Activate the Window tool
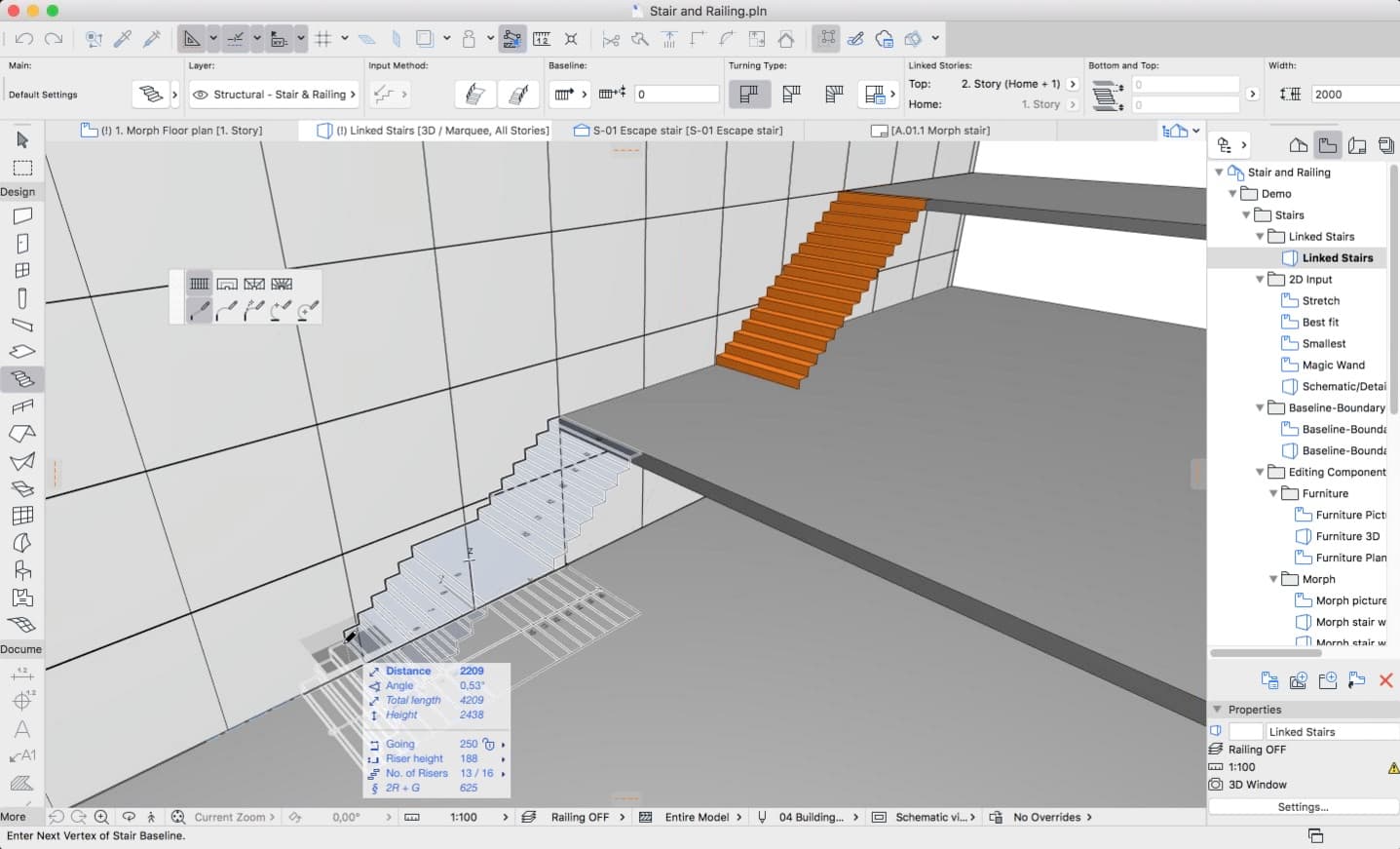The height and width of the screenshot is (849, 1400). pyautogui.click(x=22, y=270)
